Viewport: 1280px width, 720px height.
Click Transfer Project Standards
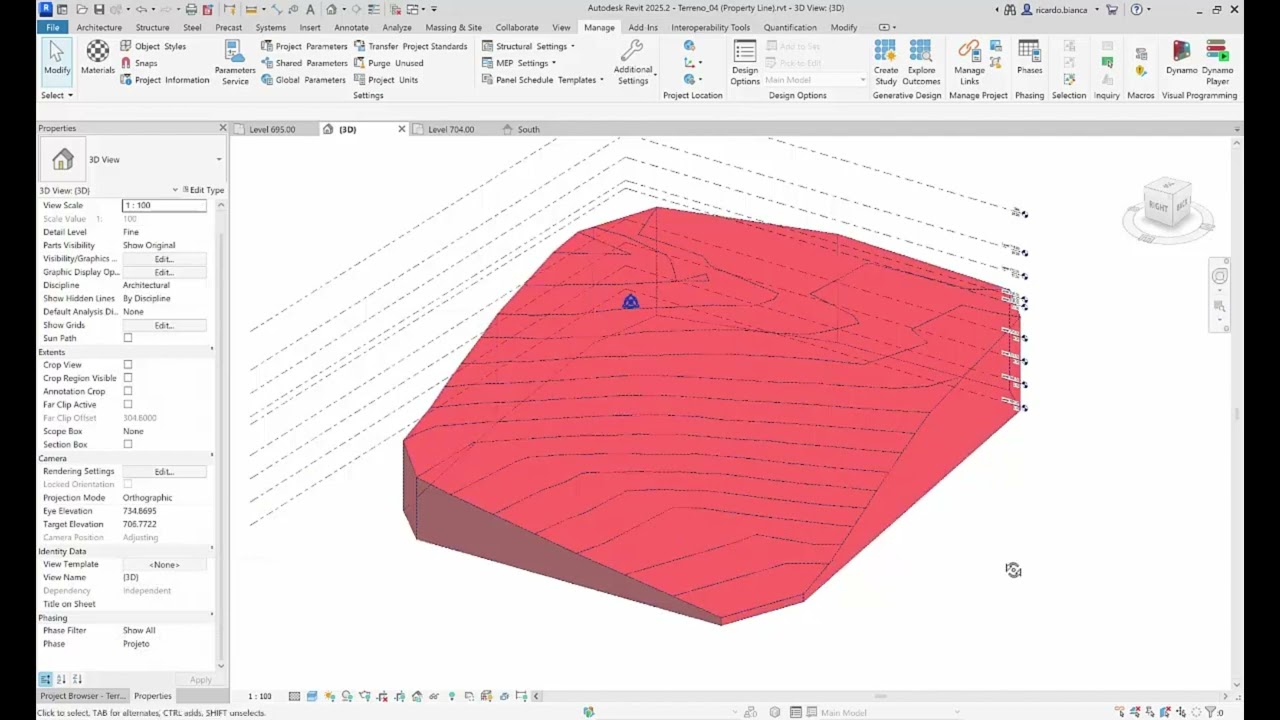pyautogui.click(x=410, y=46)
